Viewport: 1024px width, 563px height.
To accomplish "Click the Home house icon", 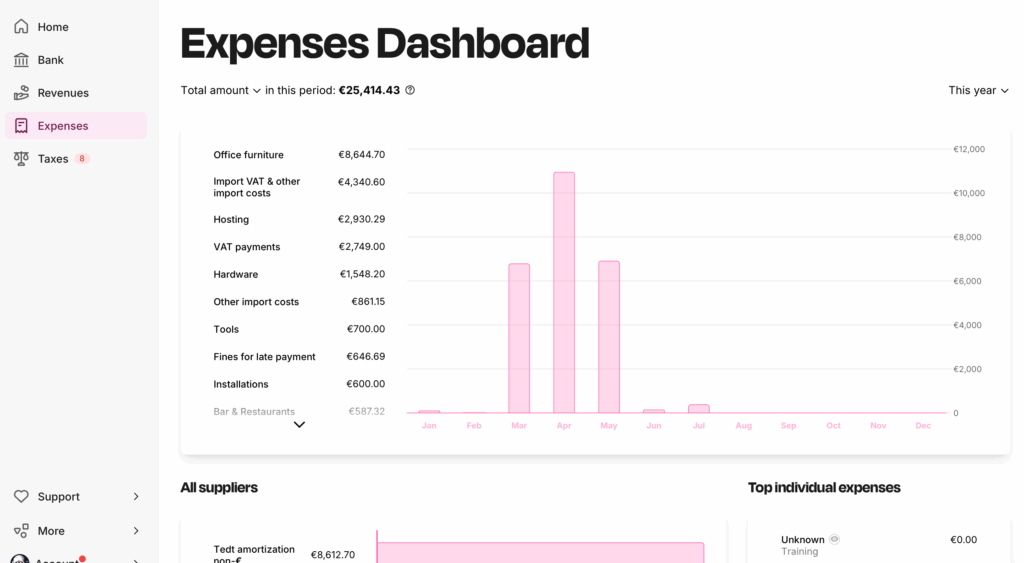I will 21,27.
